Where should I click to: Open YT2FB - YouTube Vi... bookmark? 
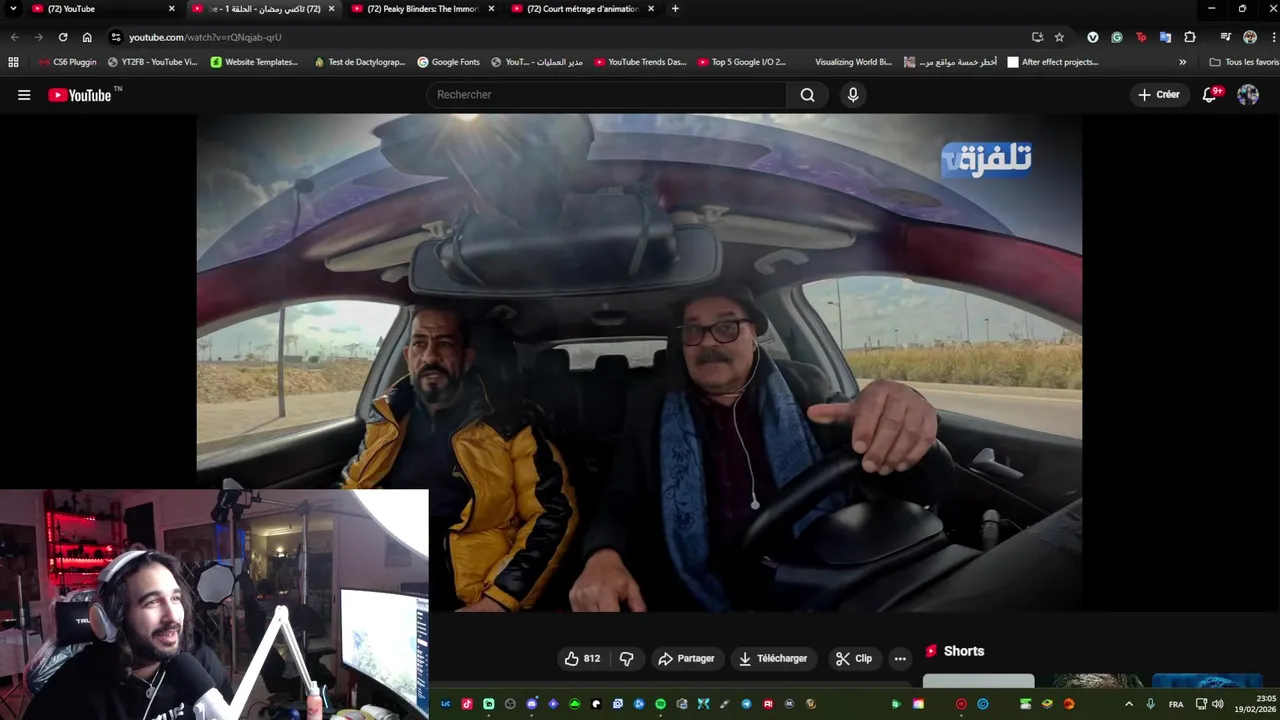pos(153,62)
